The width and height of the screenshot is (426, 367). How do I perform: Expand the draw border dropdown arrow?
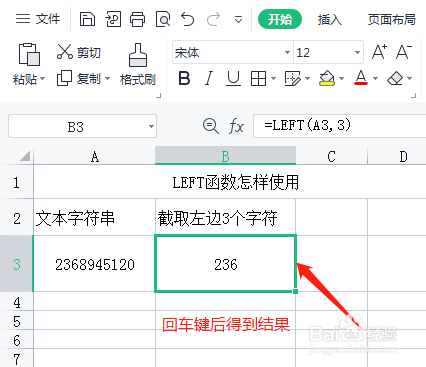[x=307, y=79]
